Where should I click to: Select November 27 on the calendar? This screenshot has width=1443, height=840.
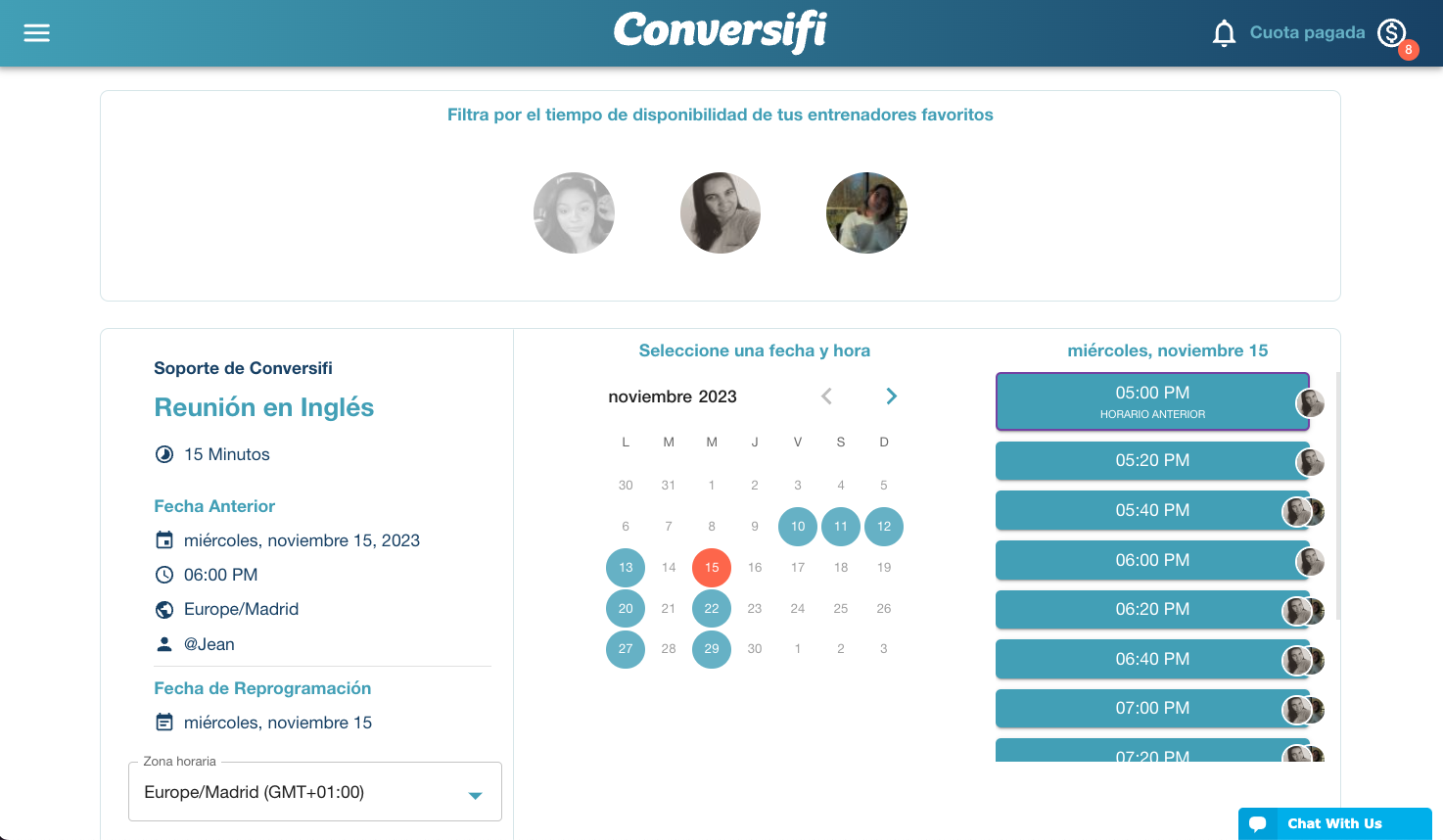click(x=626, y=649)
